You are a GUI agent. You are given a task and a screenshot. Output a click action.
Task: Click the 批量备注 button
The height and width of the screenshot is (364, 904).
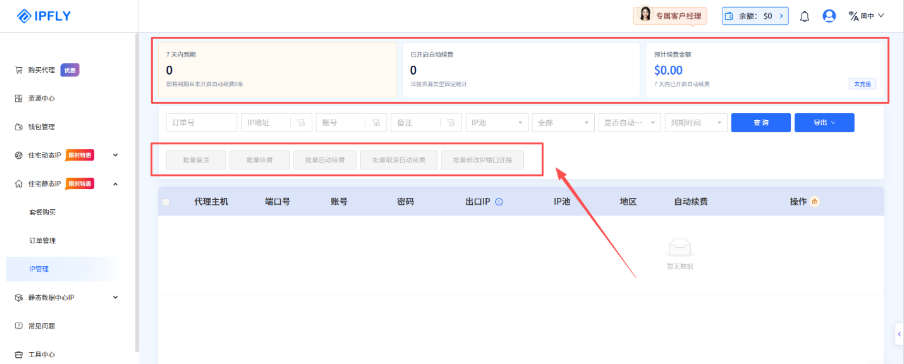pyautogui.click(x=195, y=160)
